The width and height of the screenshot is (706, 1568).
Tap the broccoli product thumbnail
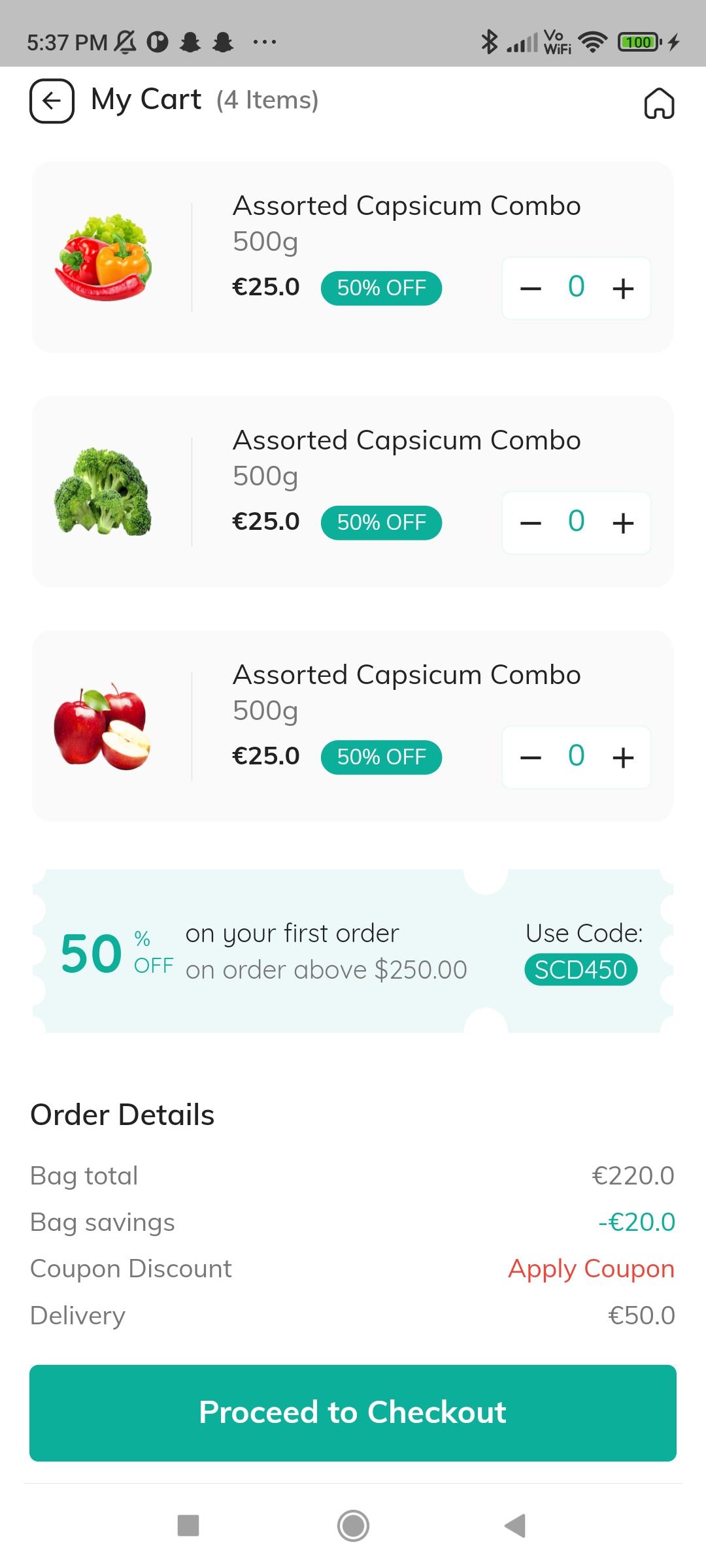click(103, 491)
